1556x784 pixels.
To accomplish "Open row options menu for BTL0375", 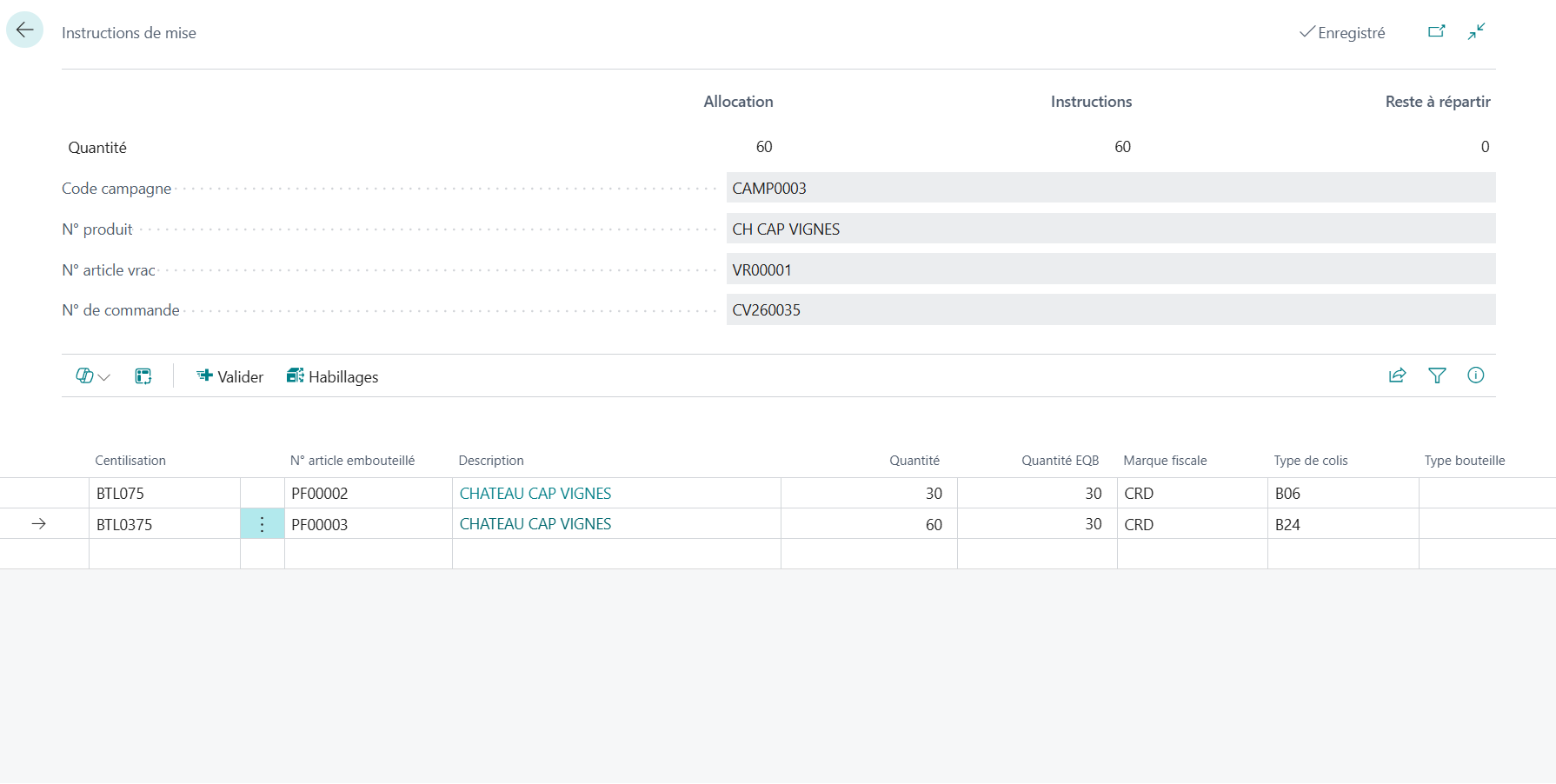I will (x=262, y=524).
